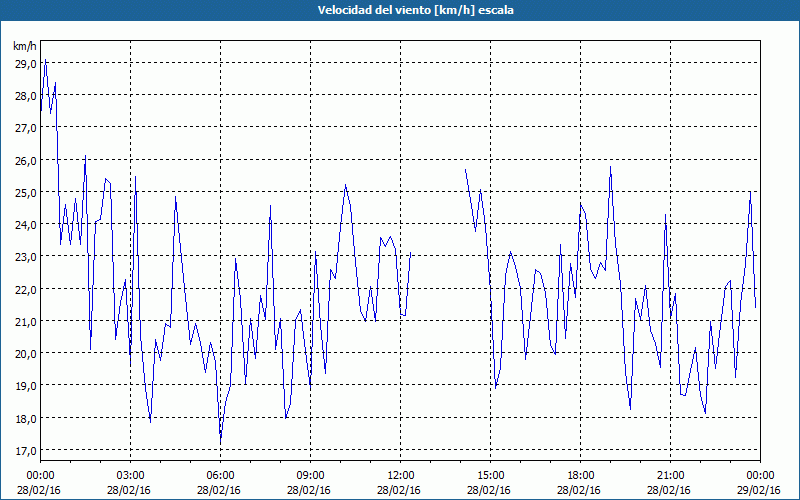Screen dimensions: 800x500
Task: Click the 21:00 time axis label
Action: [670, 476]
